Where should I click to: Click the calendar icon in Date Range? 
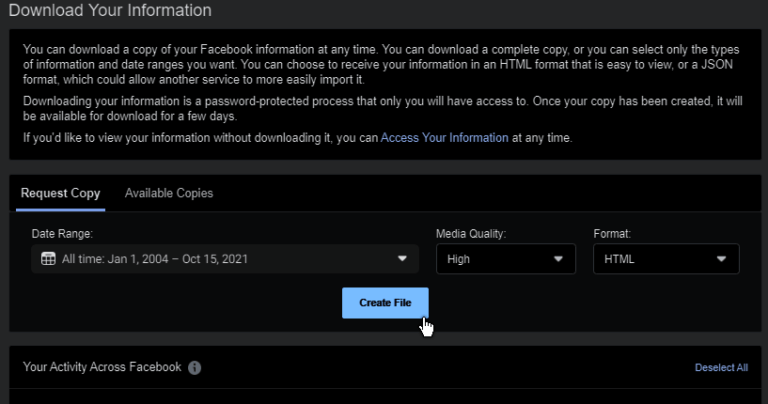pos(48,259)
